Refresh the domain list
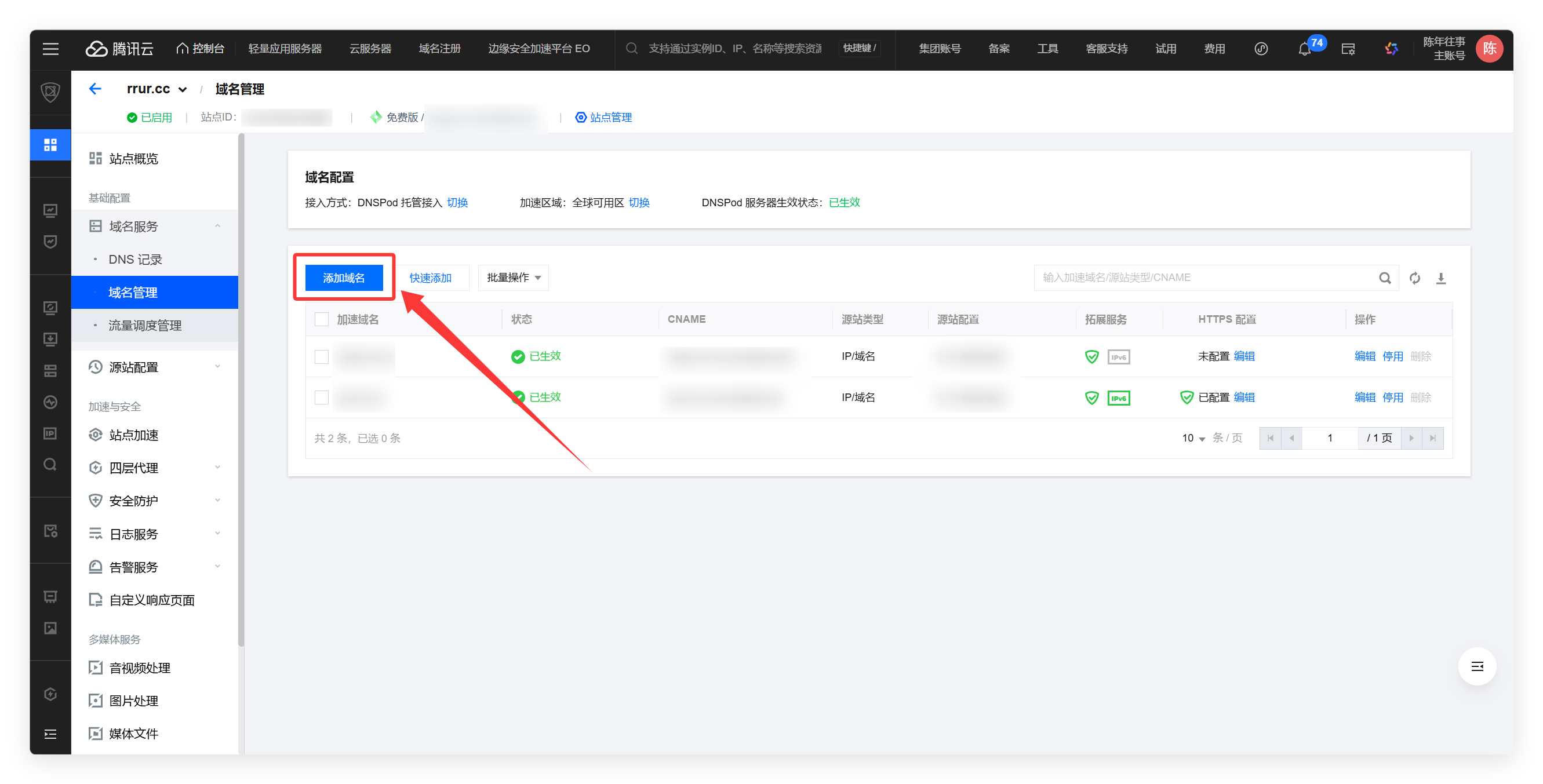Image resolution: width=1543 pixels, height=784 pixels. [x=1415, y=278]
